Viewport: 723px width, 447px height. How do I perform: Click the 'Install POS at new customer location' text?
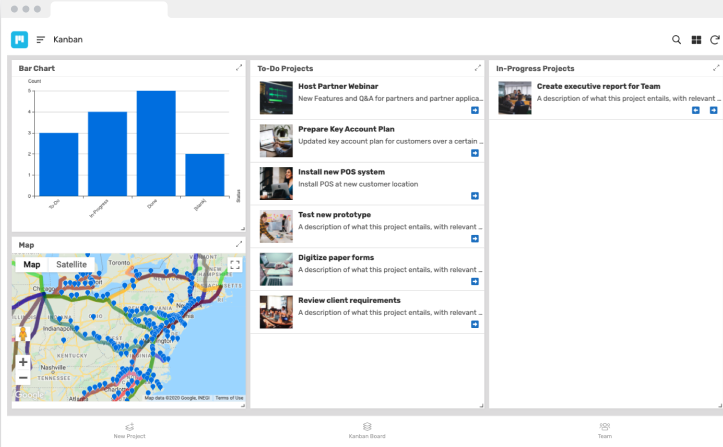(x=358, y=184)
